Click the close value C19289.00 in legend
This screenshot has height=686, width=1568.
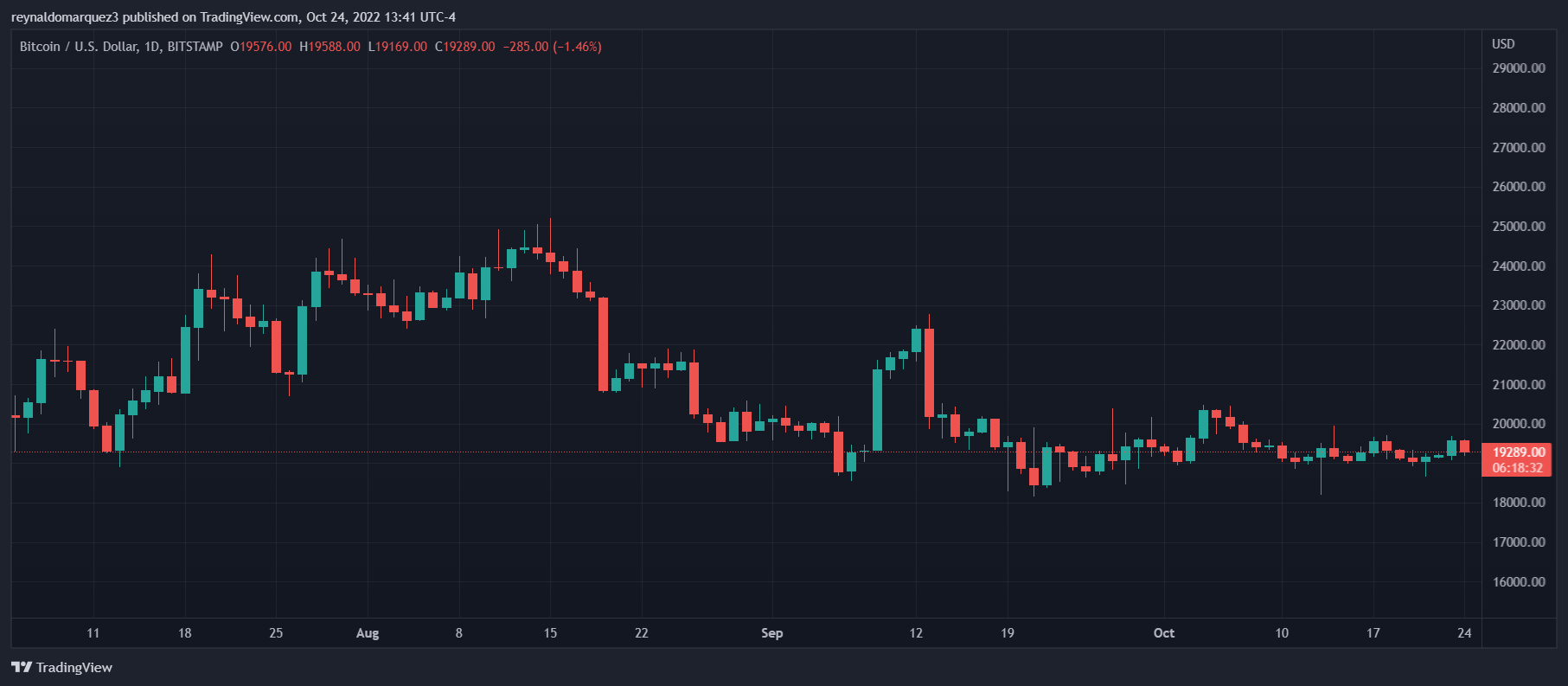pyautogui.click(x=465, y=47)
